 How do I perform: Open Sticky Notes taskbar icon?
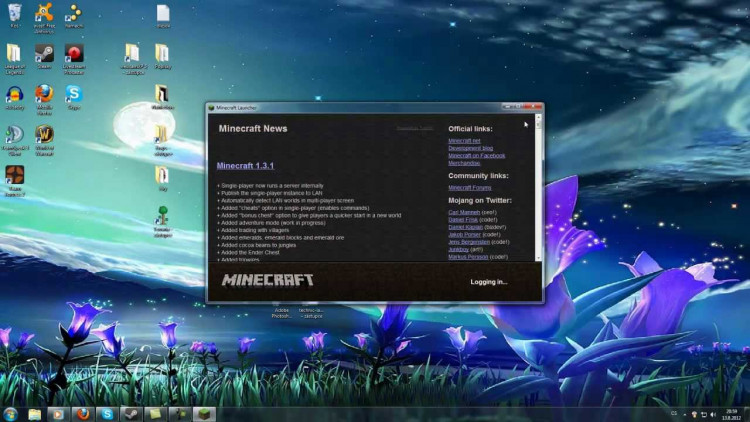click(x=155, y=414)
